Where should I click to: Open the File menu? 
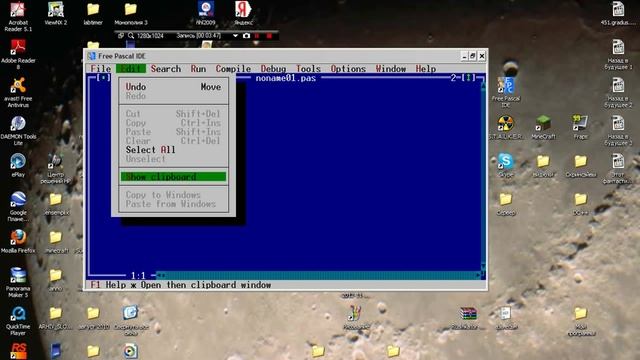point(100,69)
